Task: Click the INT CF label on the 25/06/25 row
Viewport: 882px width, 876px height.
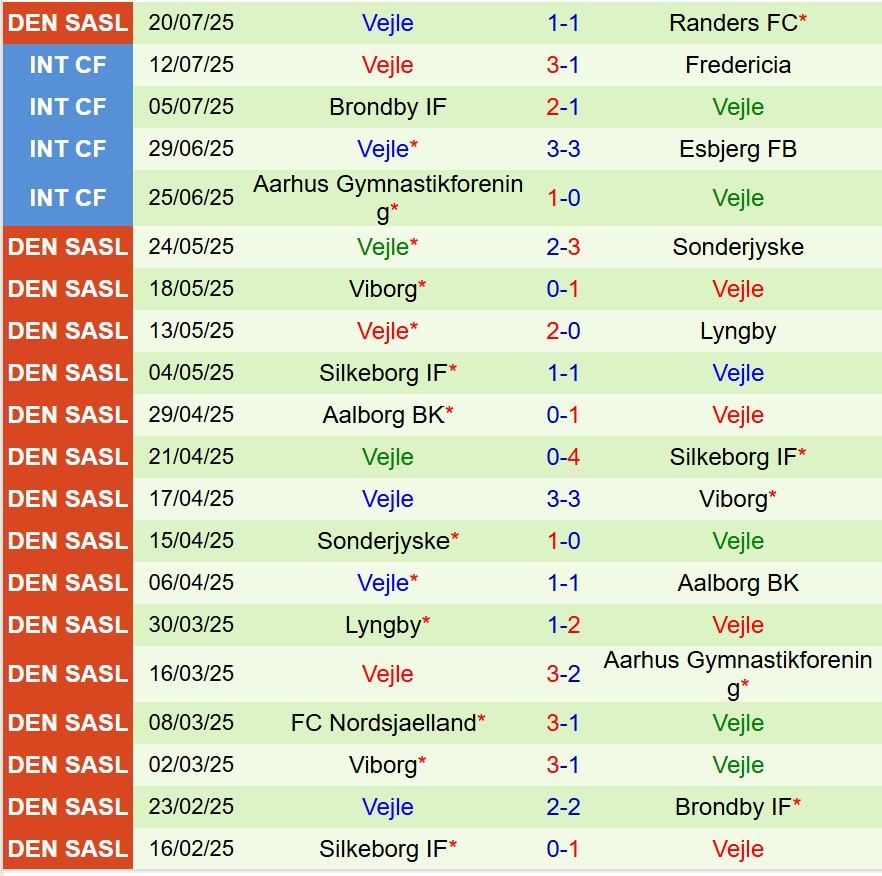Action: pyautogui.click(x=67, y=198)
